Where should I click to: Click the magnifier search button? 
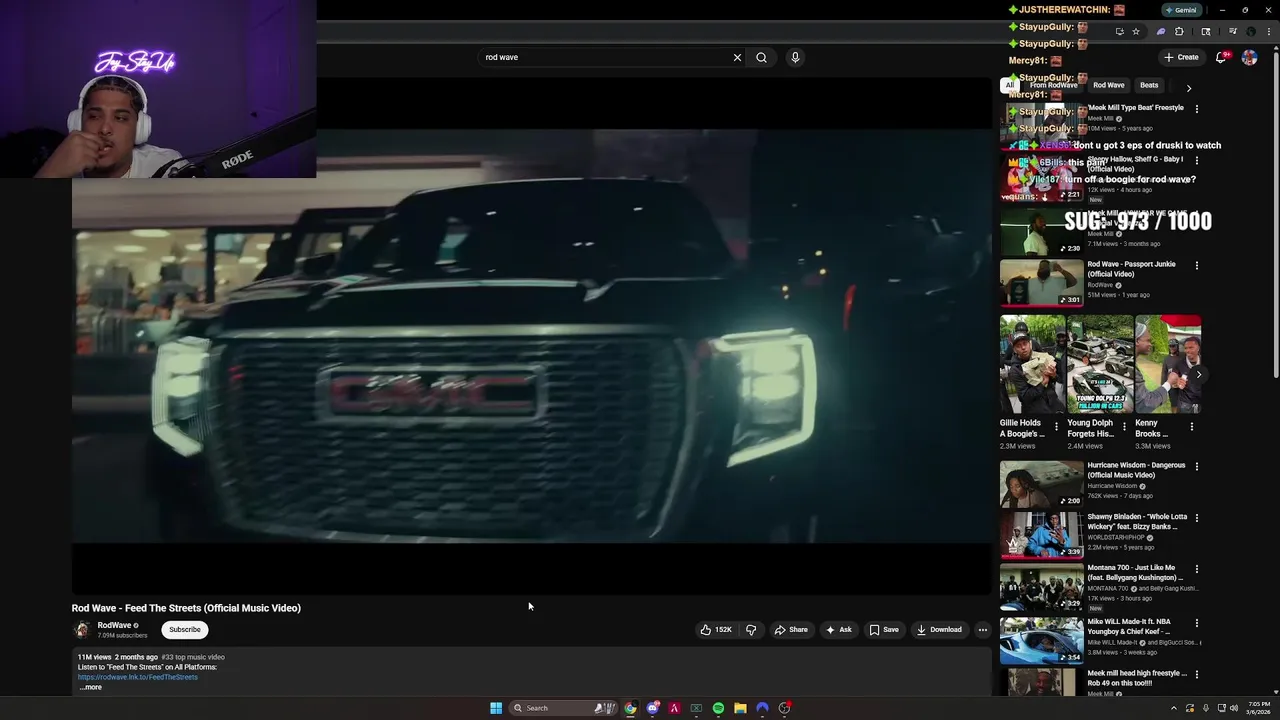pos(761,57)
